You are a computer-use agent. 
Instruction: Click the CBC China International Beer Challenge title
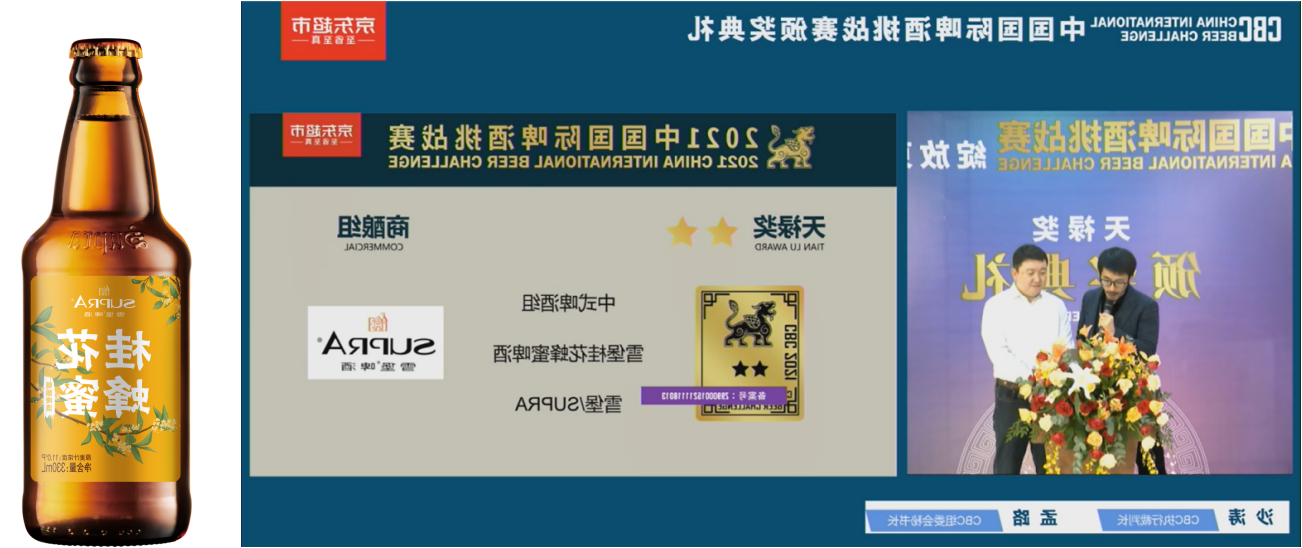[x=985, y=29]
